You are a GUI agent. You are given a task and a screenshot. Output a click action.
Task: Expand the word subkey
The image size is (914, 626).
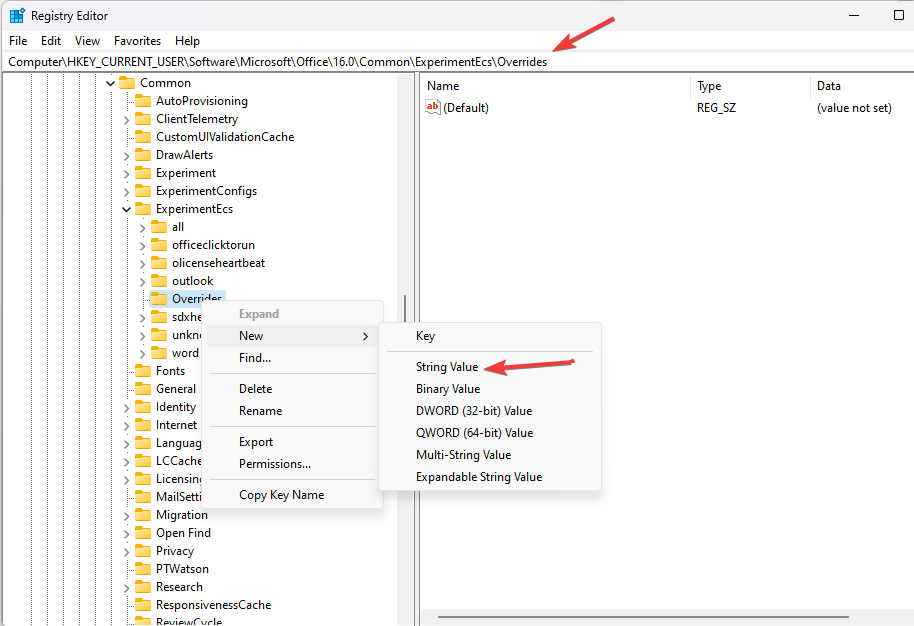pos(143,352)
